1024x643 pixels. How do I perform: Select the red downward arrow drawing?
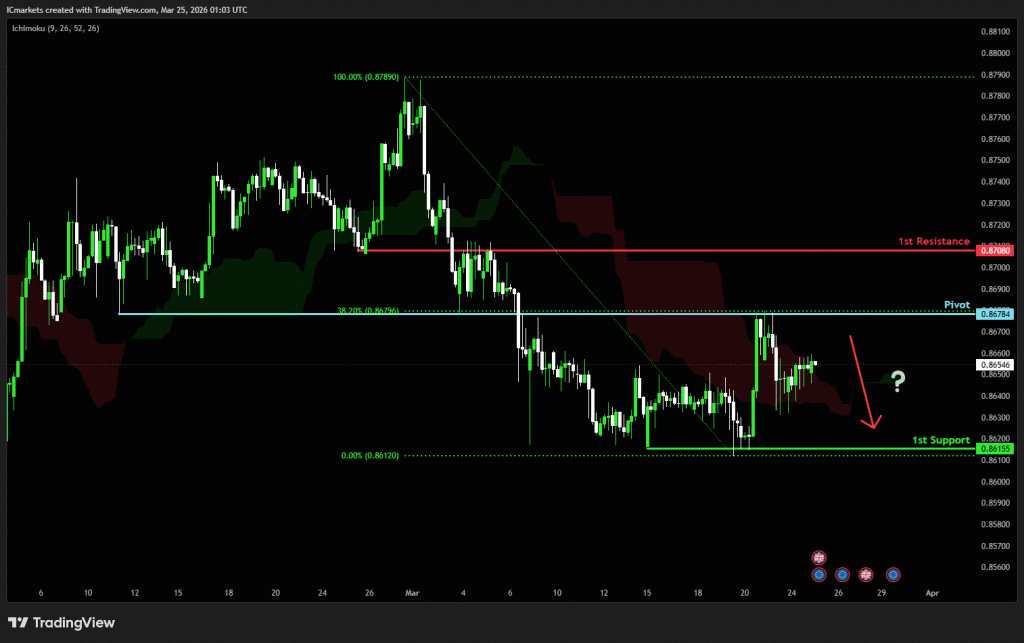863,382
